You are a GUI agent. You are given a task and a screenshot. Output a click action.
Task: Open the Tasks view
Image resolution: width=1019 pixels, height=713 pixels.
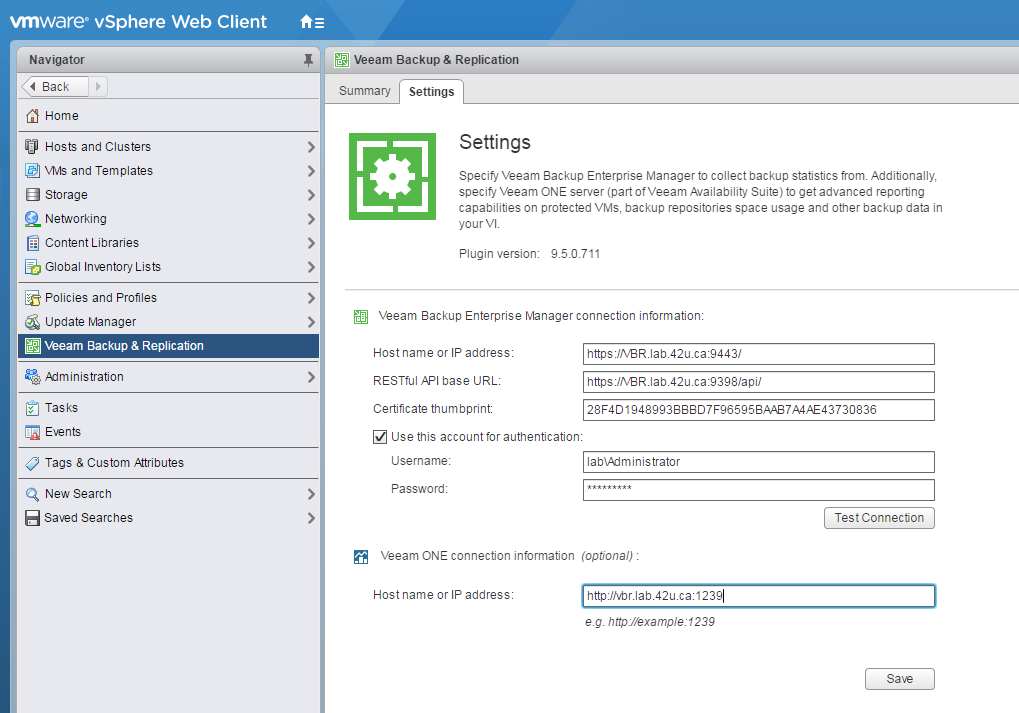63,407
